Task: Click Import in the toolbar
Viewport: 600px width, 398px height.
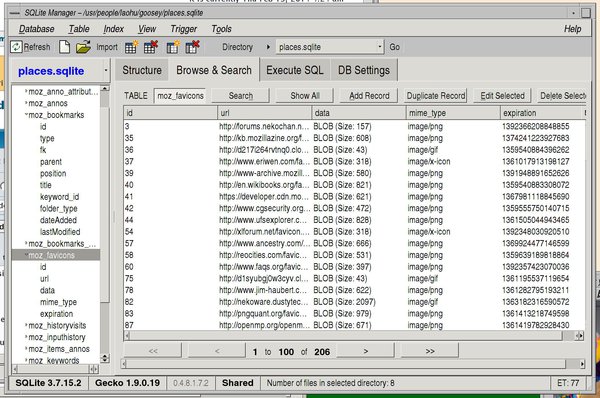Action: [107, 47]
